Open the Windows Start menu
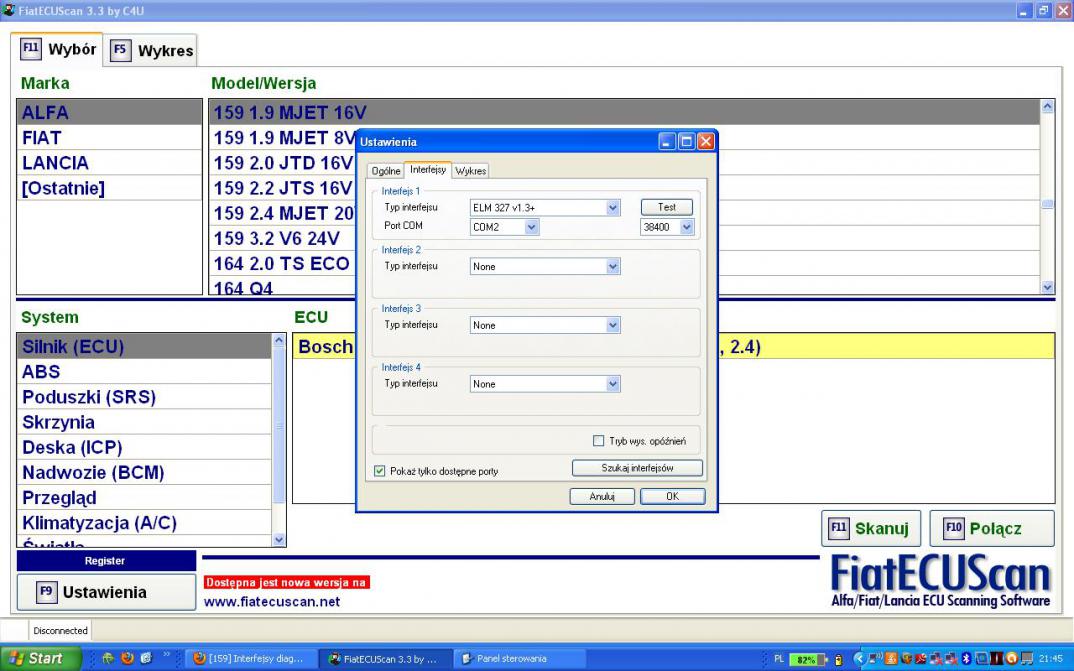 (x=41, y=659)
